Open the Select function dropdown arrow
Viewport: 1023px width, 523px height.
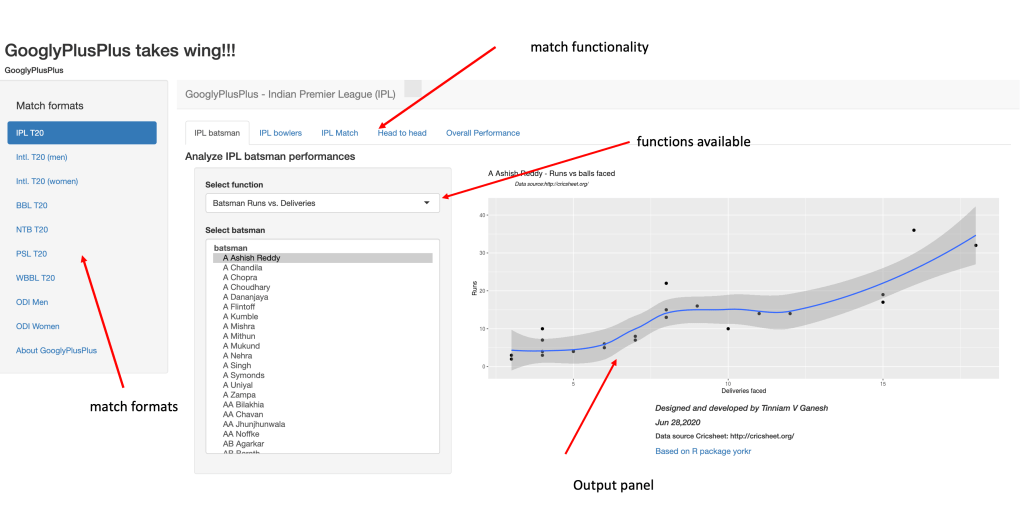coord(427,203)
